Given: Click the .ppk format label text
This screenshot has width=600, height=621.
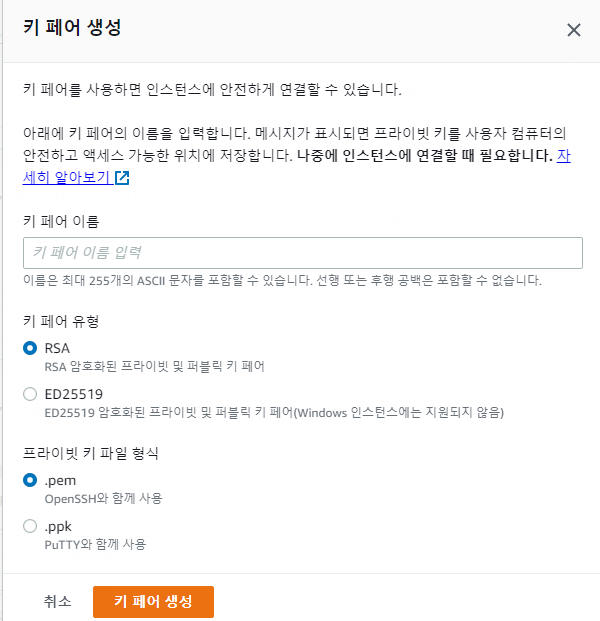Looking at the screenshot, I should [58, 527].
